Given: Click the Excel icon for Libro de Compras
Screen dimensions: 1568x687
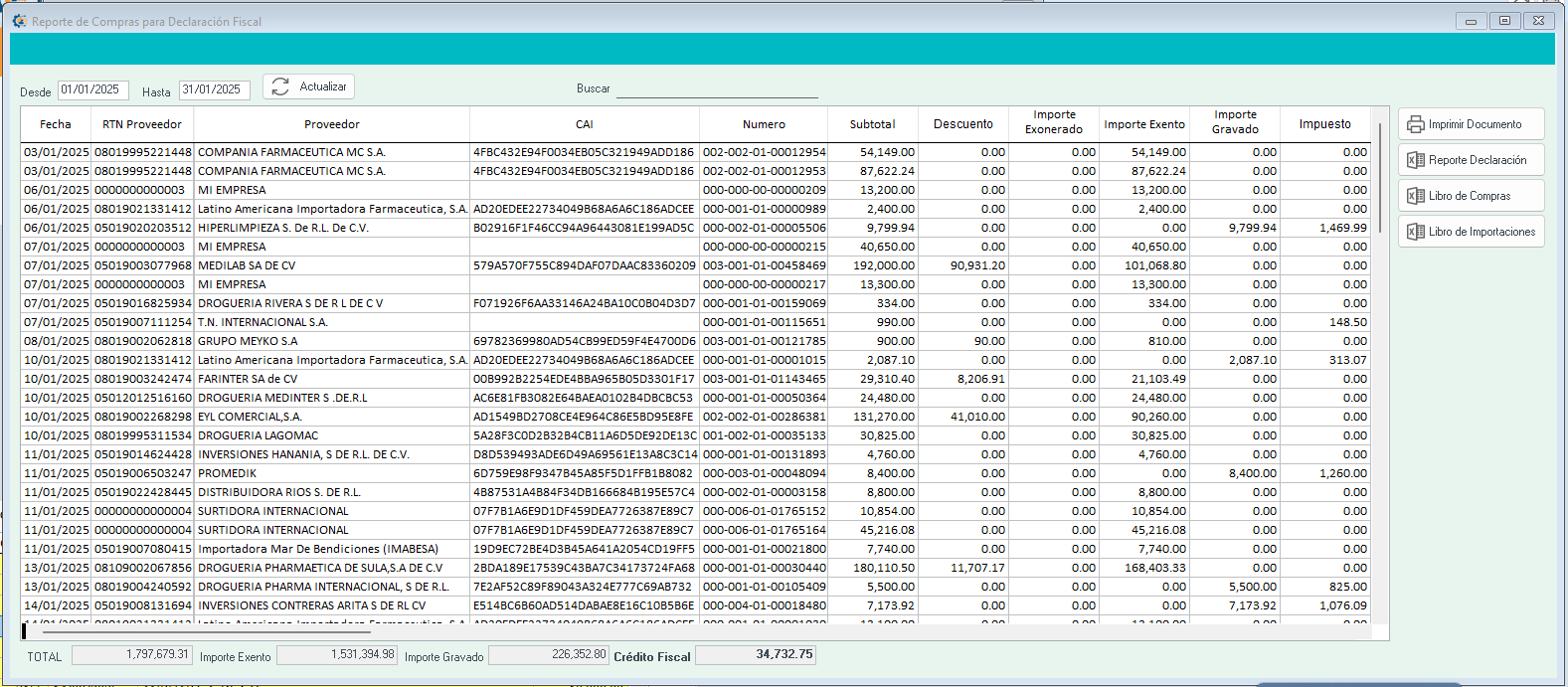Looking at the screenshot, I should click(x=1415, y=196).
